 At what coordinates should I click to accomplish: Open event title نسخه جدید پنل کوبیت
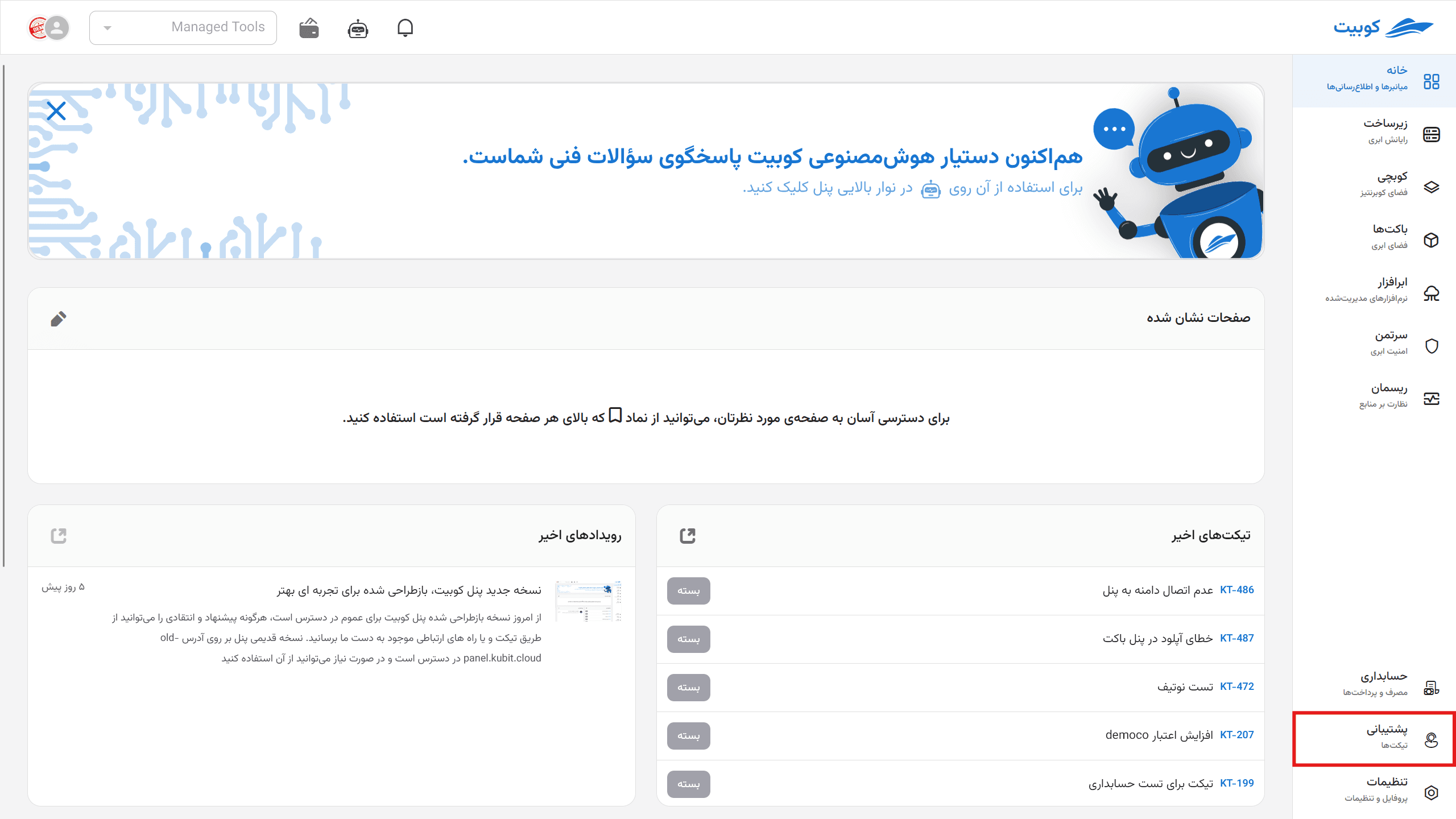click(x=409, y=590)
